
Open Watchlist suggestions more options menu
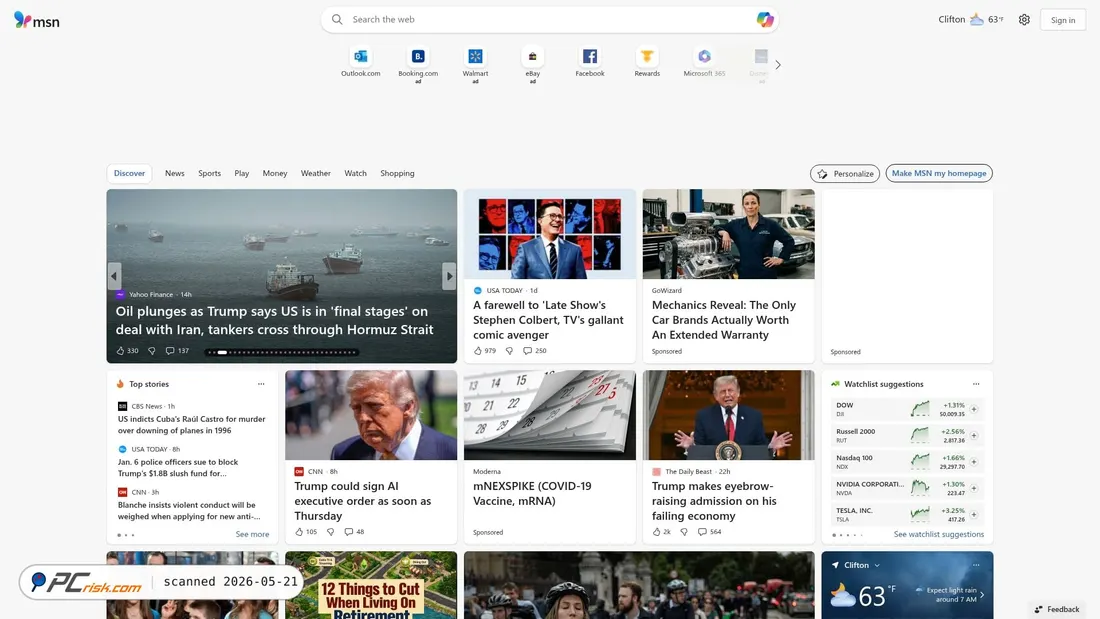point(976,384)
